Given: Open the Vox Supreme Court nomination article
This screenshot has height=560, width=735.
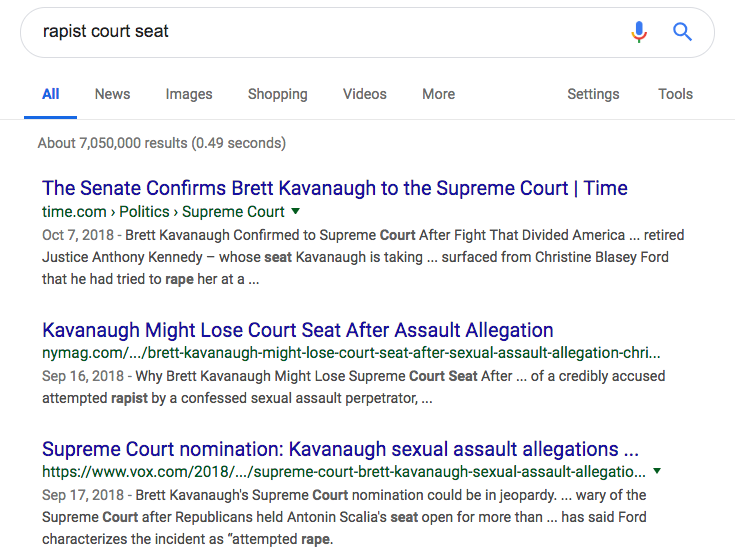Looking at the screenshot, I should pyautogui.click(x=340, y=449).
